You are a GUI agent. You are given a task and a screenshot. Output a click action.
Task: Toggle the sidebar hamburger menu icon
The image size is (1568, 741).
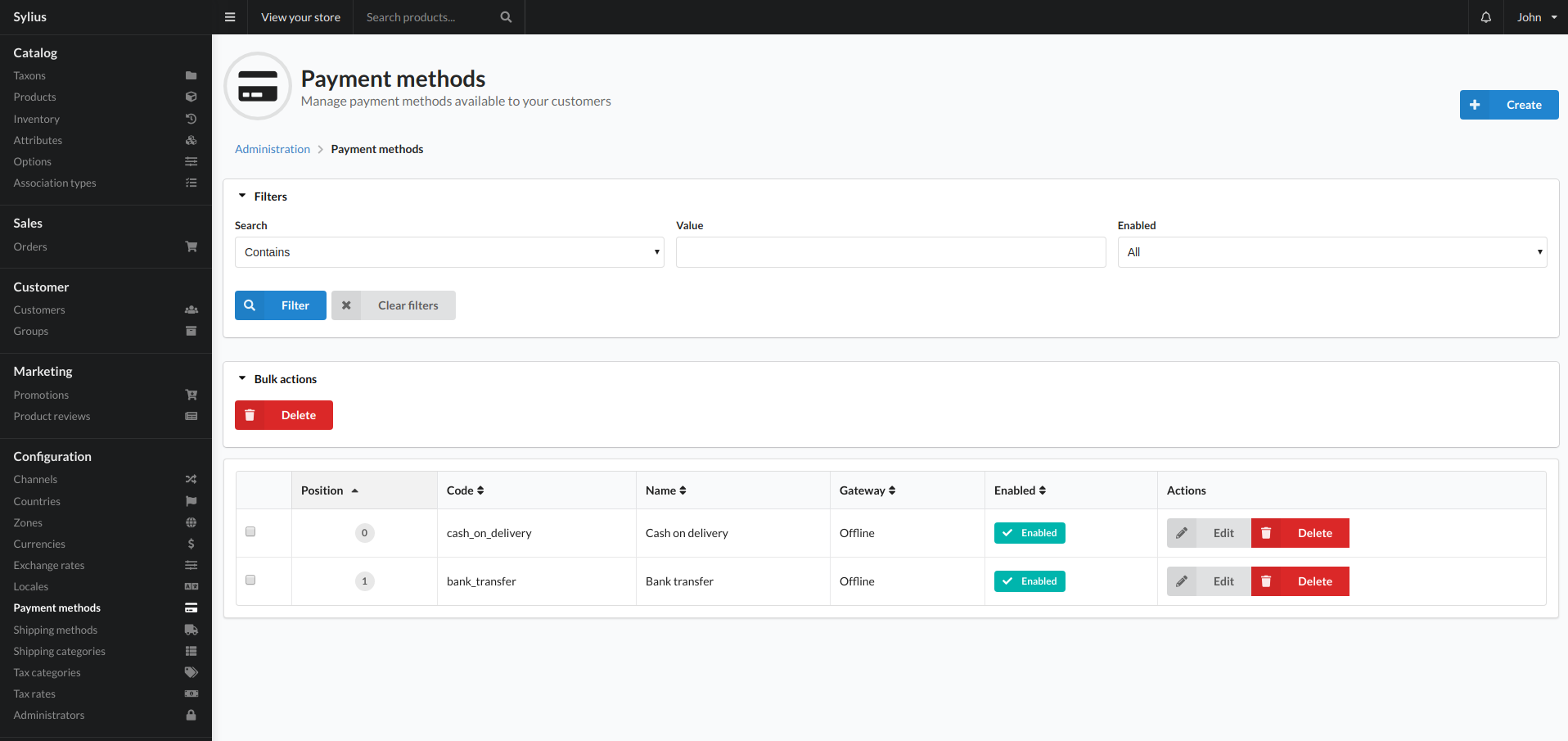pos(230,17)
